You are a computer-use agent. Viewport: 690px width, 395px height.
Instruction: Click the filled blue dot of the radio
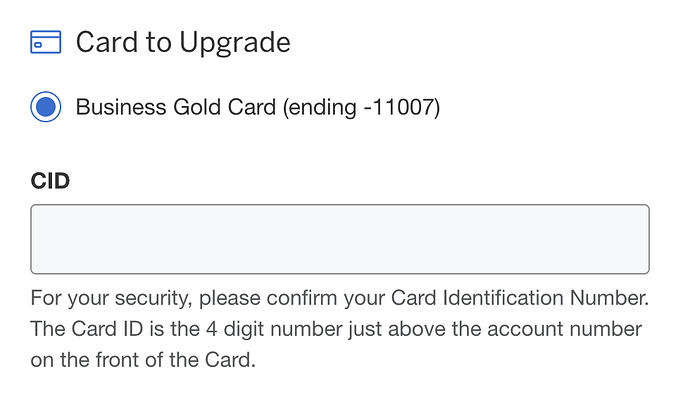pos(46,107)
